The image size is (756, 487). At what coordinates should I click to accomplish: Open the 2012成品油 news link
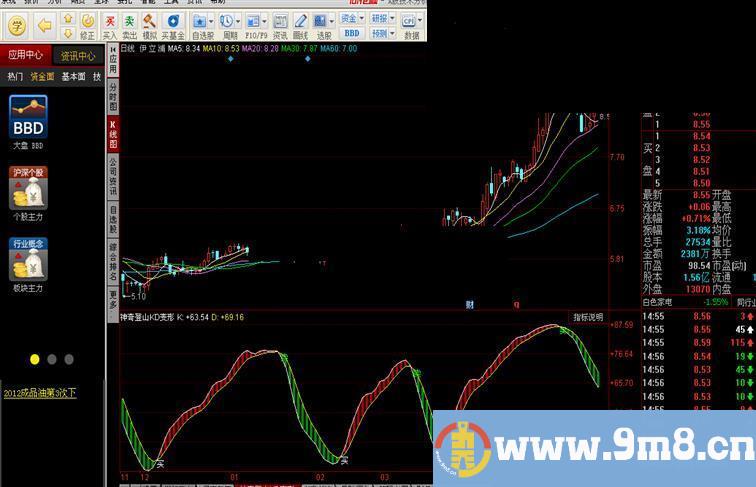(x=39, y=393)
